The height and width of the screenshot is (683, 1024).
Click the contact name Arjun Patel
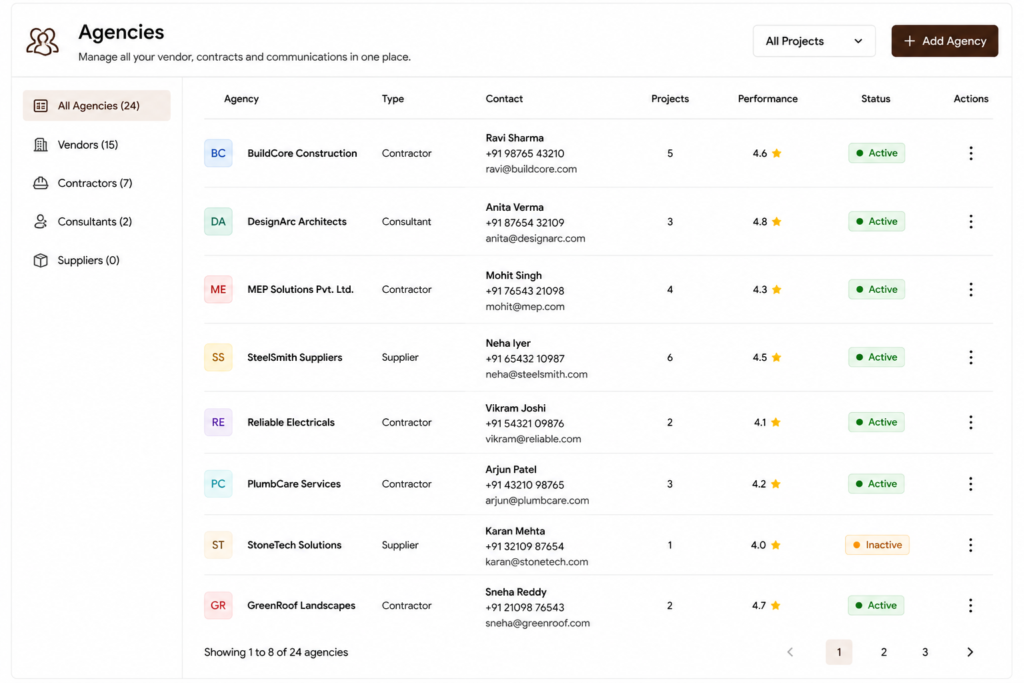(511, 469)
